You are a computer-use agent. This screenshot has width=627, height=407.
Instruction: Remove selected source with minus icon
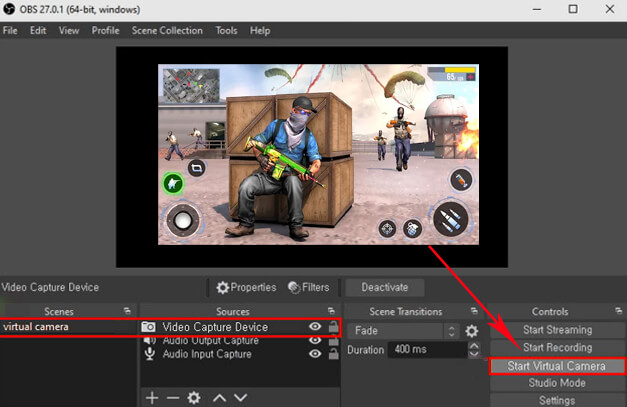point(173,398)
